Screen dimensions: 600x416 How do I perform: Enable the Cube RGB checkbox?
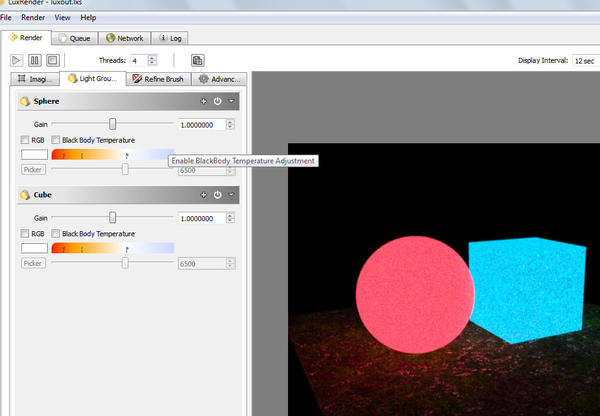coord(25,233)
